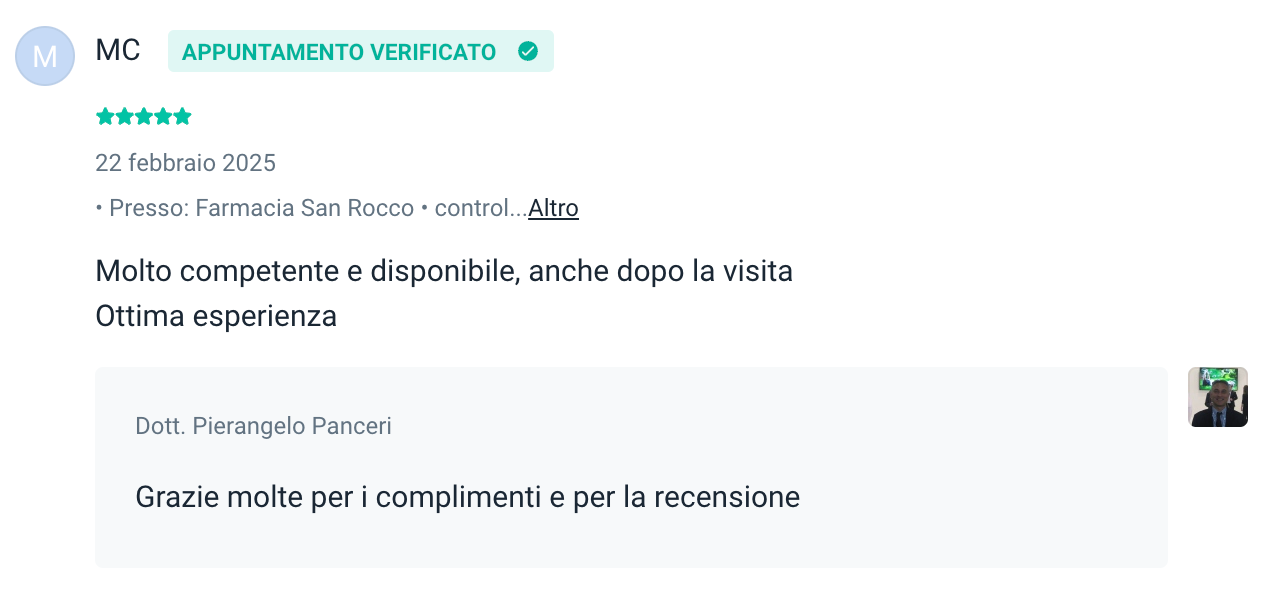Click the green verified checkmark icon

(528, 51)
